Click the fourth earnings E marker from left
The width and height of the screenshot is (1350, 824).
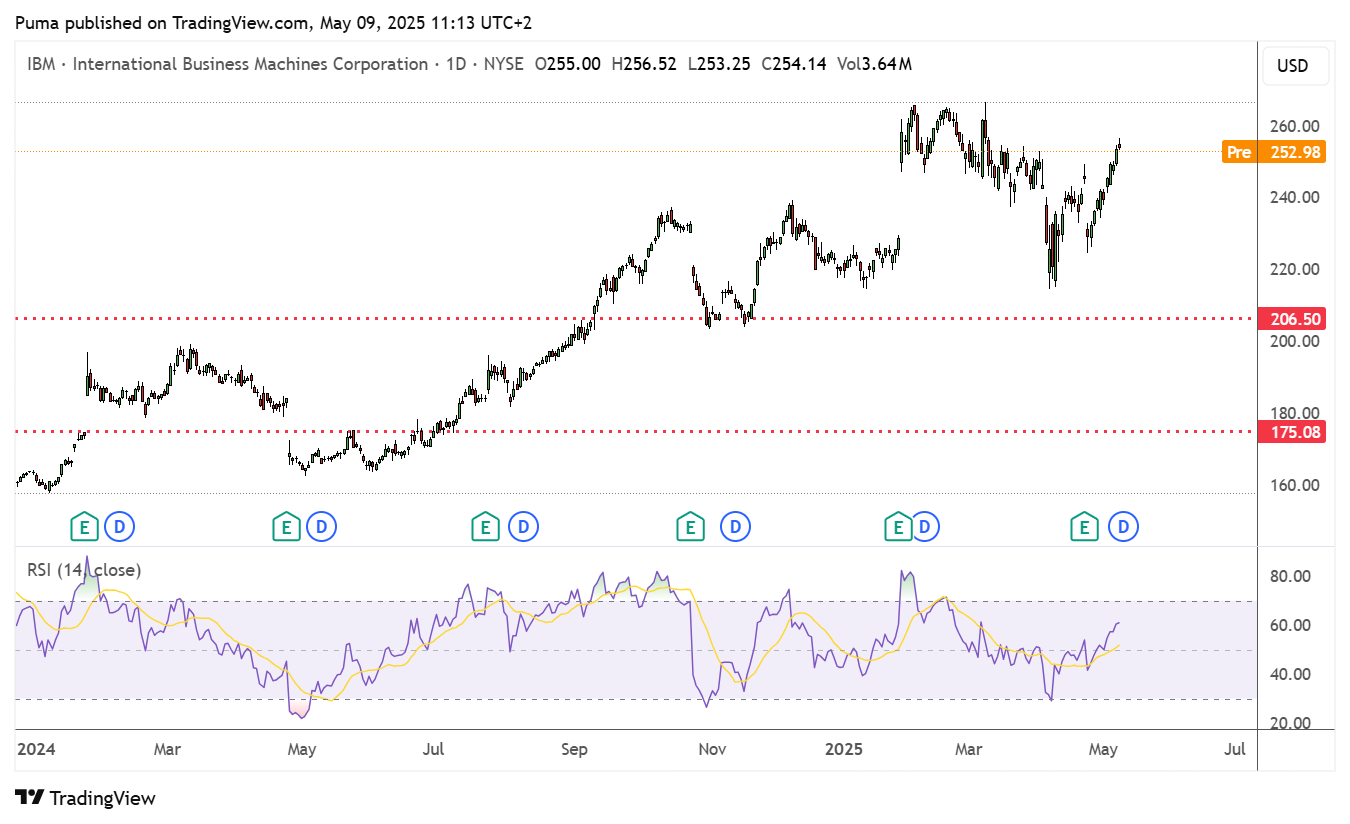coord(689,525)
